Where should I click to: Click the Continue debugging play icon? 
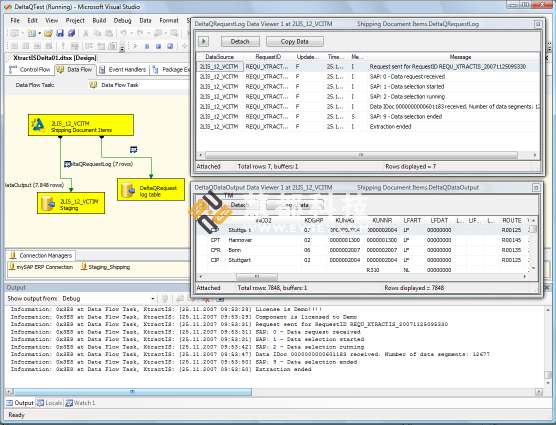[135, 46]
